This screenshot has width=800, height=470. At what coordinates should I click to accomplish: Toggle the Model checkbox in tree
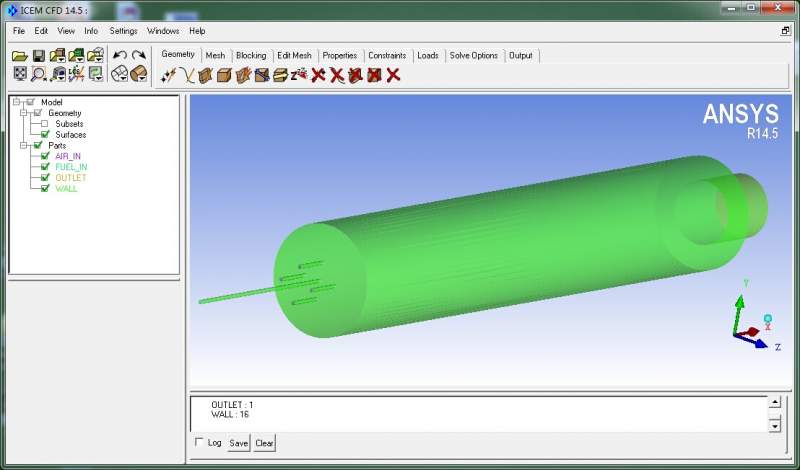(31, 102)
